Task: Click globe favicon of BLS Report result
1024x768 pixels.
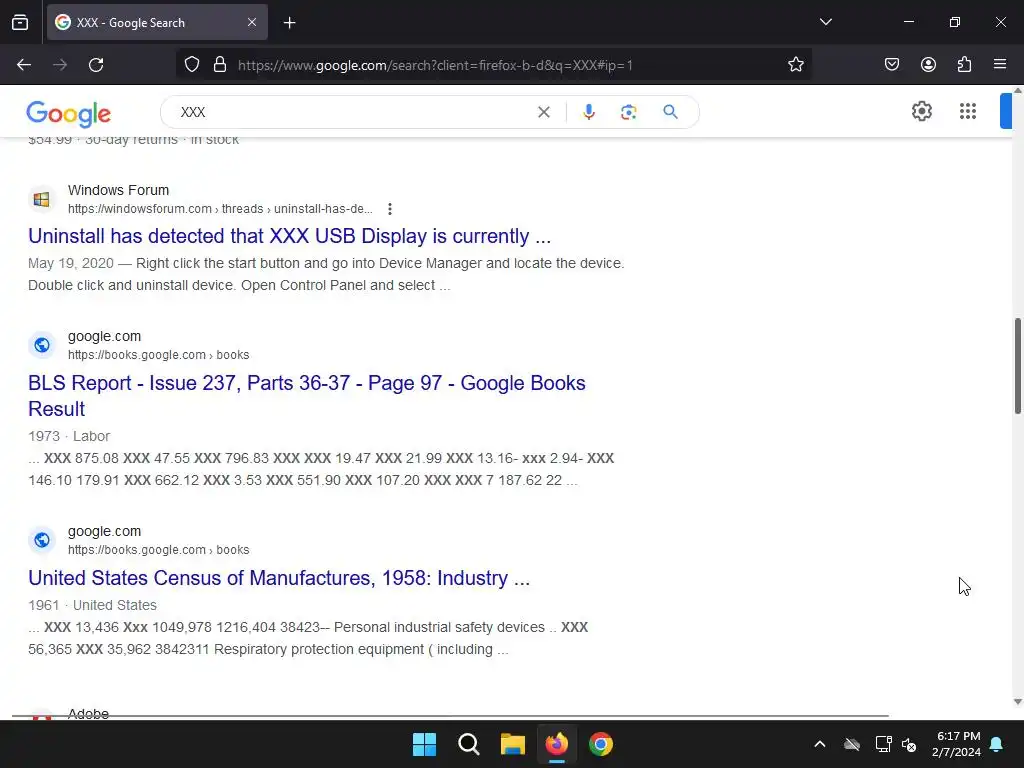Action: pos(42,345)
